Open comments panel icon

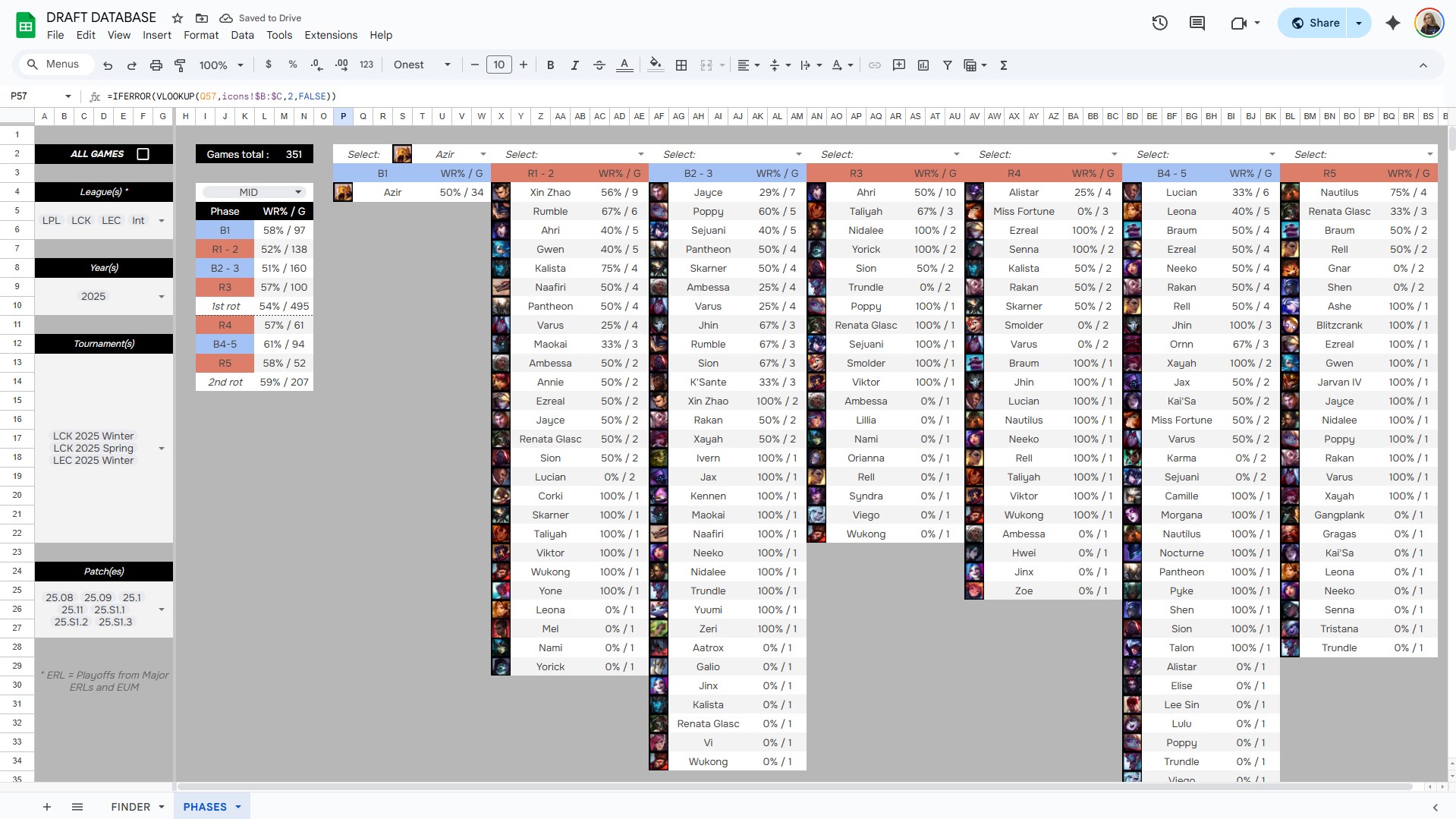coord(1197,23)
